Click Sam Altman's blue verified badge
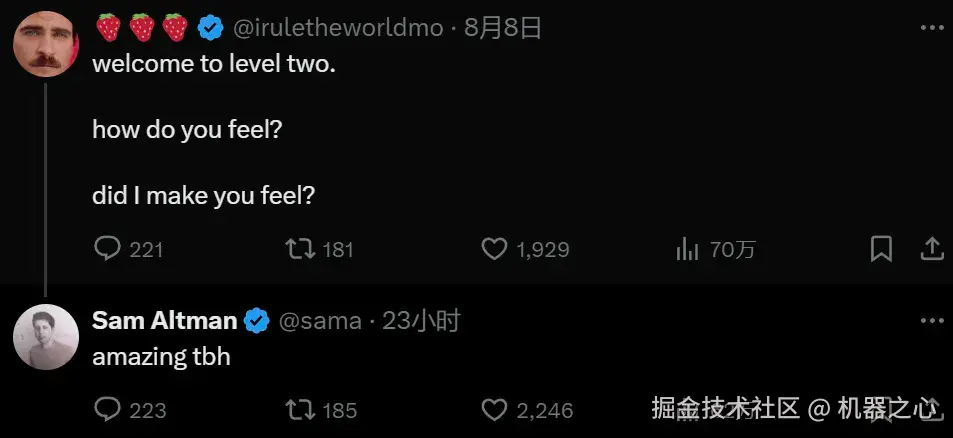 [257, 321]
